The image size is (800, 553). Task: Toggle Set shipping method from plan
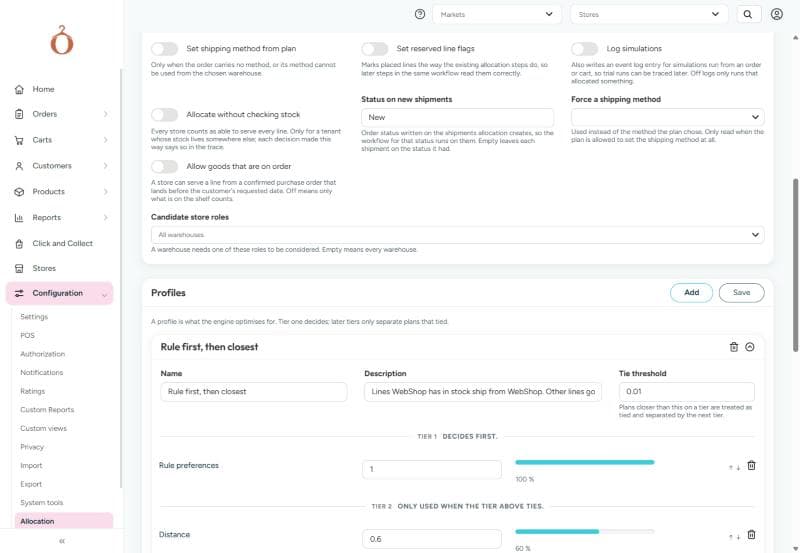[164, 49]
